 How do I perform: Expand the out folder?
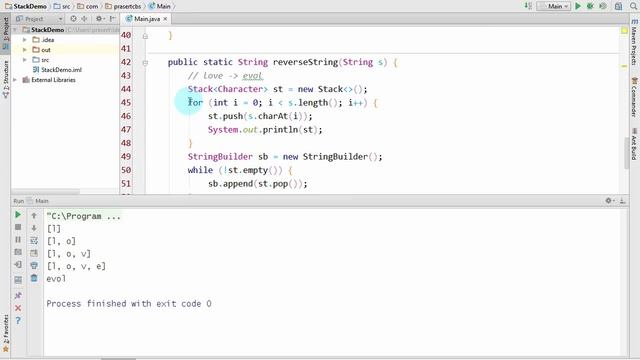pos(24,50)
